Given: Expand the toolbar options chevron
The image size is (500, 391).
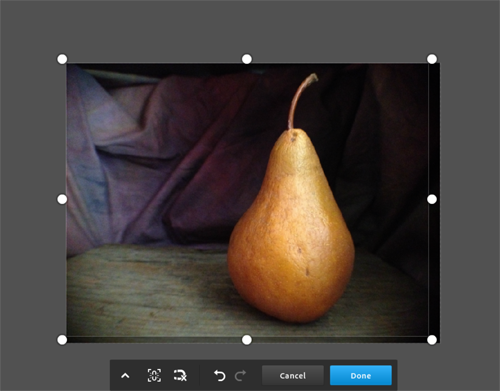Looking at the screenshot, I should [x=125, y=376].
